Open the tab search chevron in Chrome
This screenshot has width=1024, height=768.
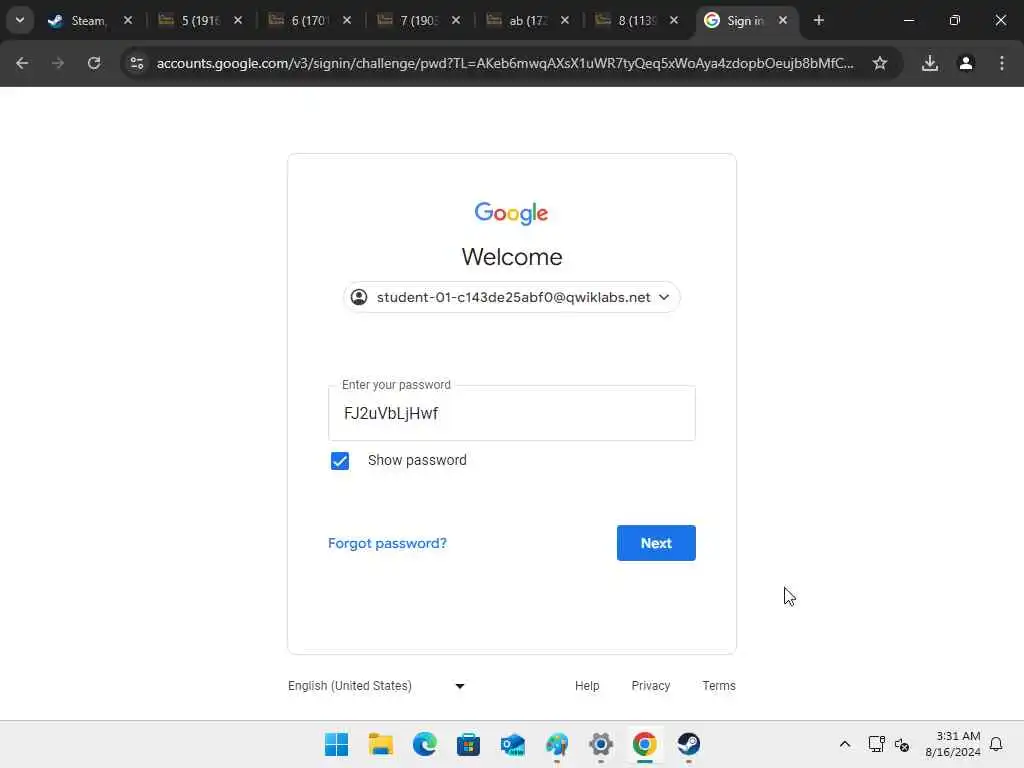20,20
